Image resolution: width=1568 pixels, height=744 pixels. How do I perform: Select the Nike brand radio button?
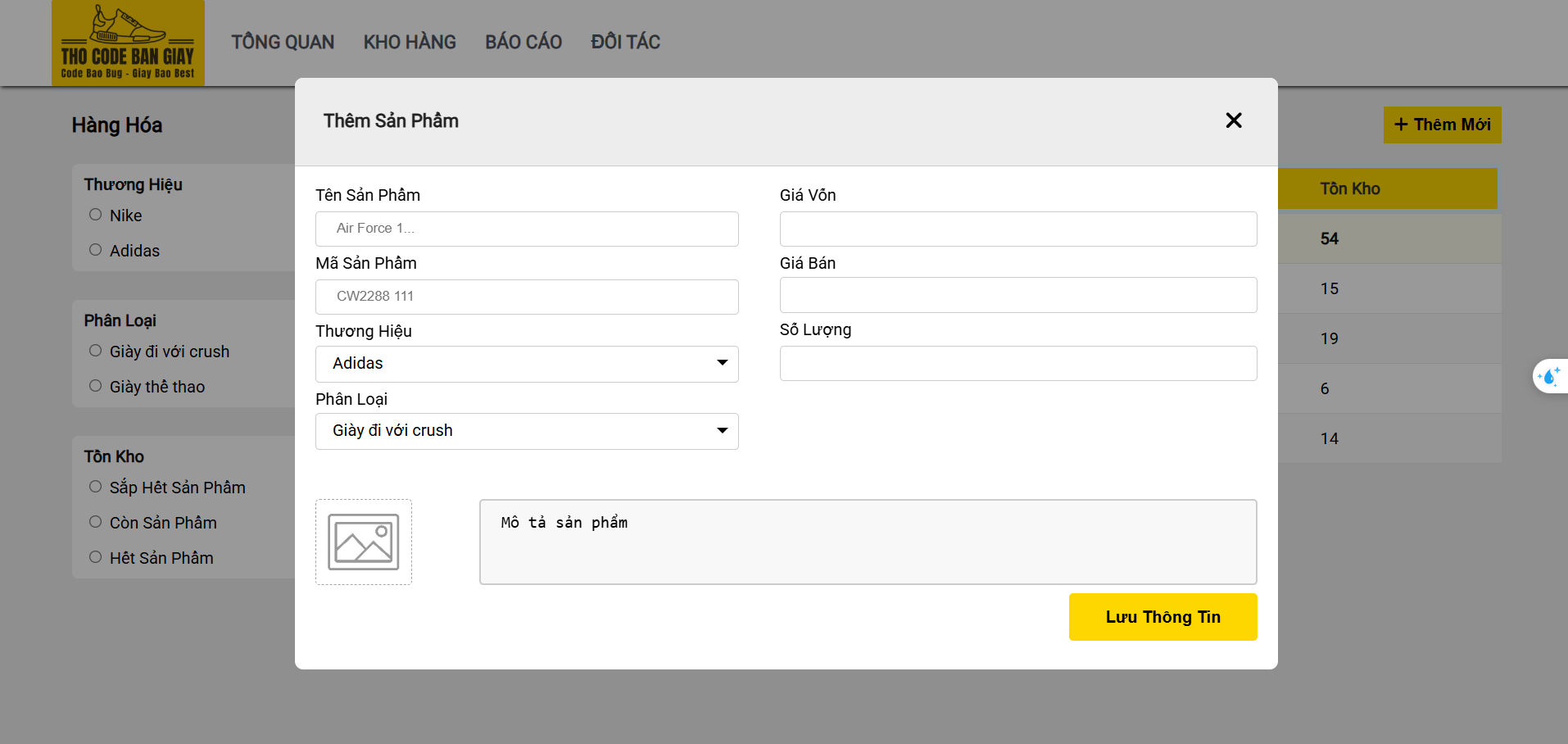[x=95, y=214]
